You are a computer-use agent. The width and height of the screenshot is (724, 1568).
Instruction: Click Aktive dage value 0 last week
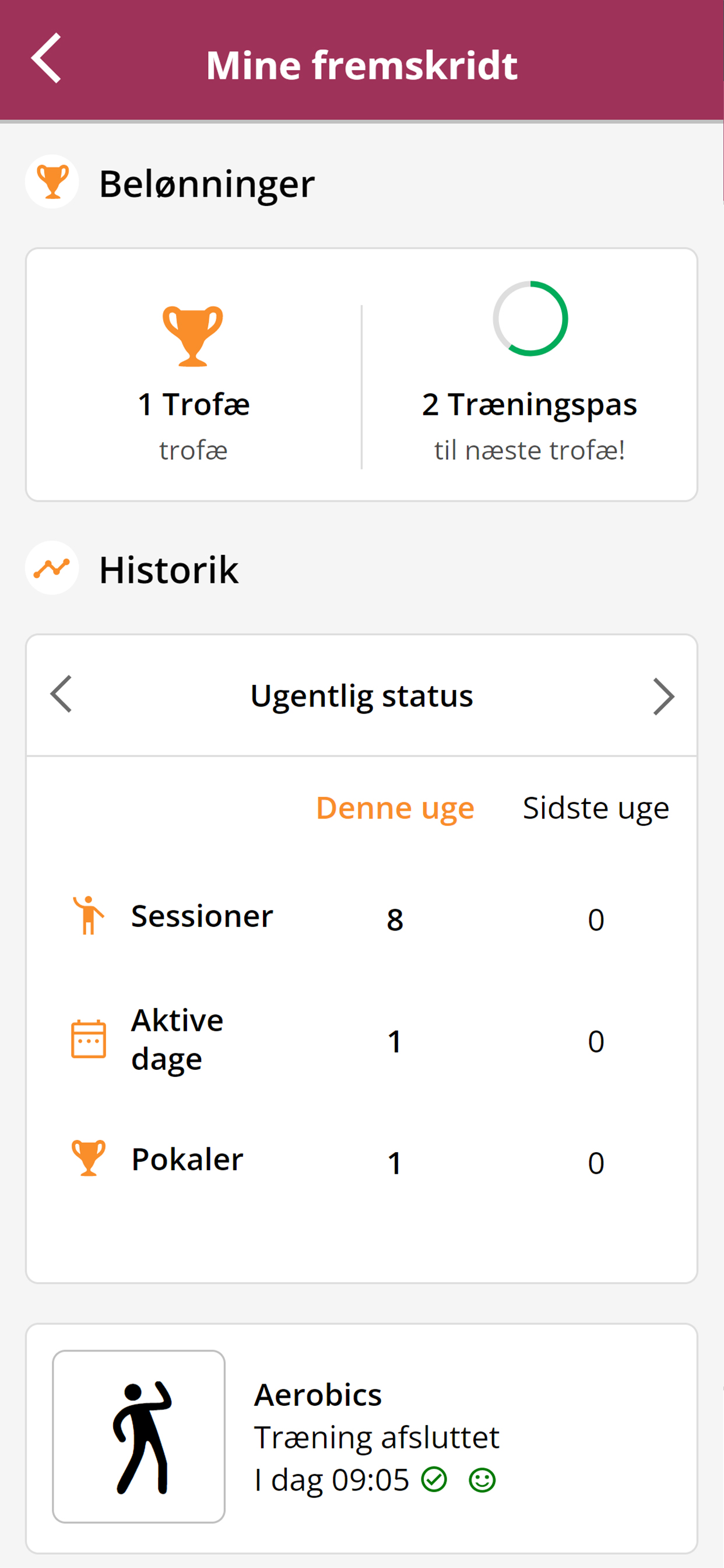[596, 1041]
